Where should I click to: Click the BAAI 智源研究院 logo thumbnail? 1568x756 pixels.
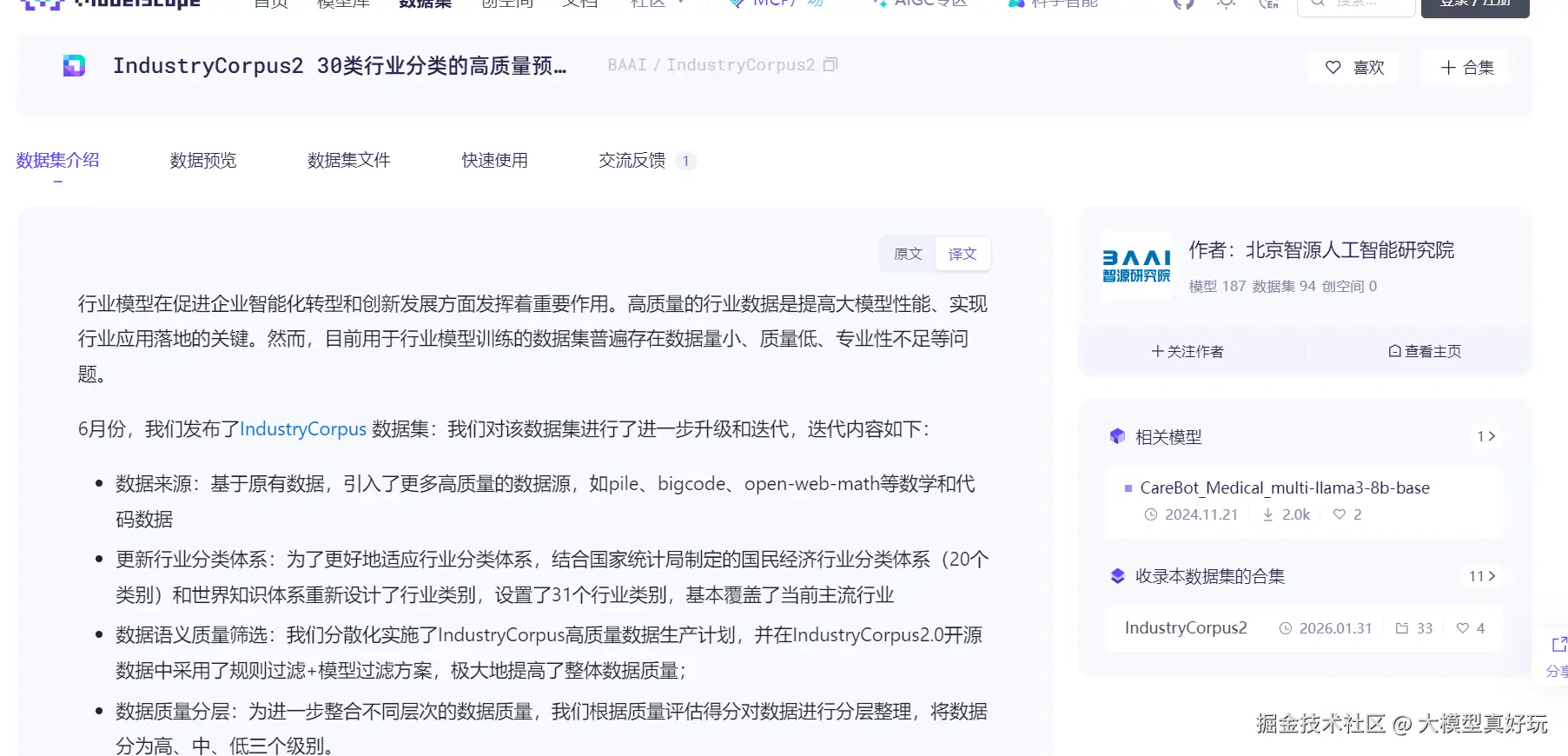tap(1136, 266)
